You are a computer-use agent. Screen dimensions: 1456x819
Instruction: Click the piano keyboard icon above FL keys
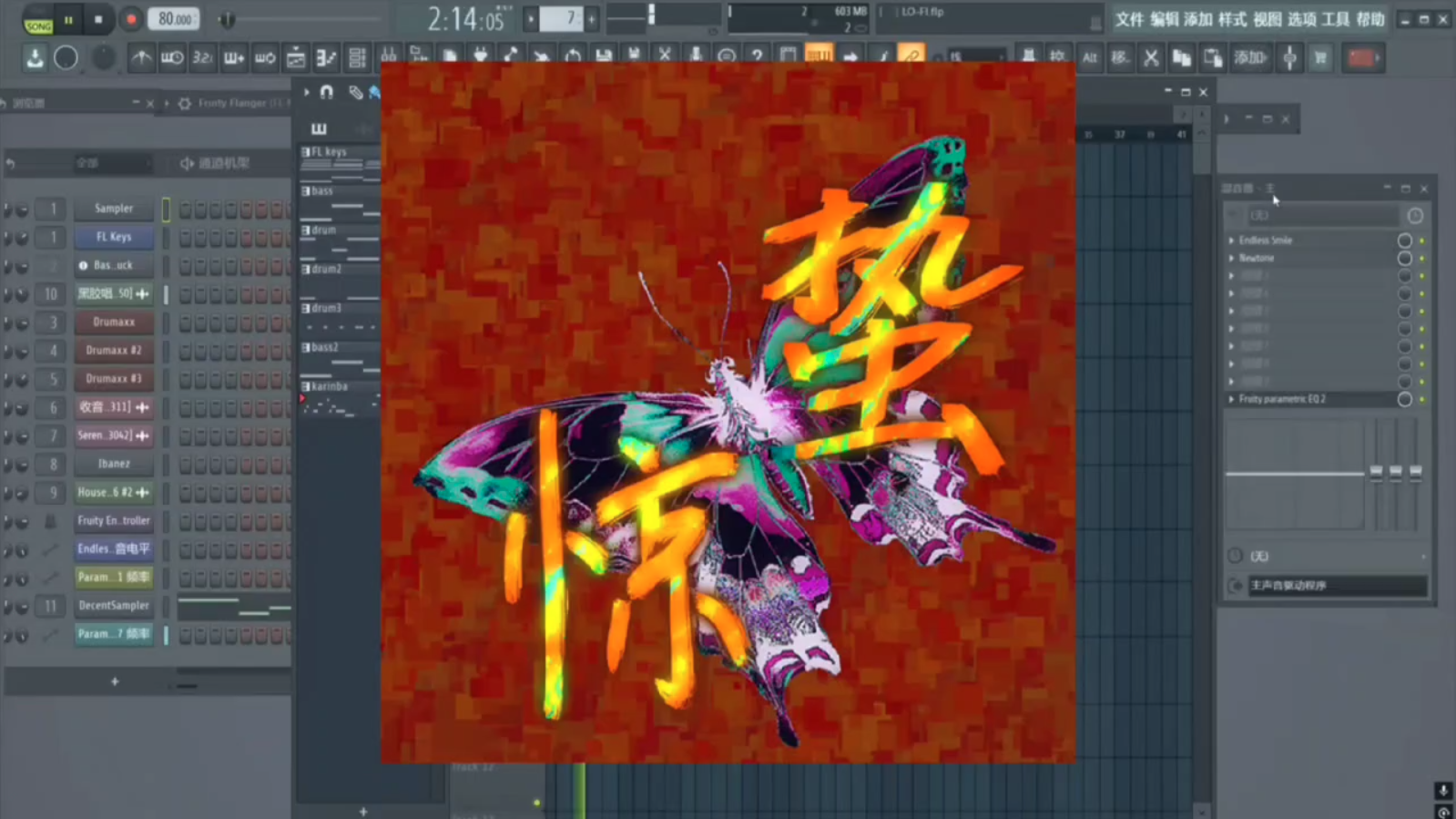click(x=319, y=128)
